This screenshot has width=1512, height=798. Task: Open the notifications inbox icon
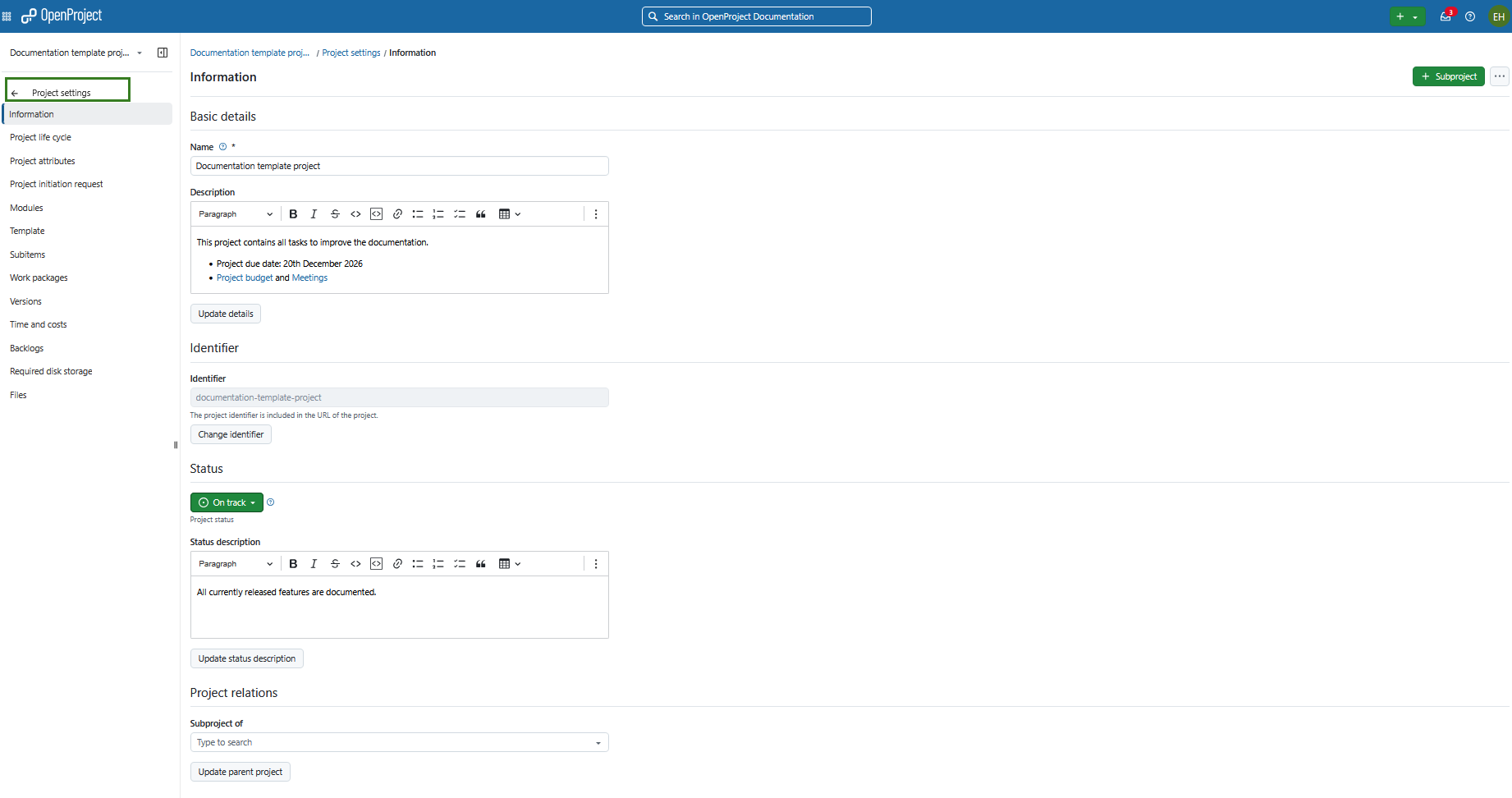pos(1446,16)
